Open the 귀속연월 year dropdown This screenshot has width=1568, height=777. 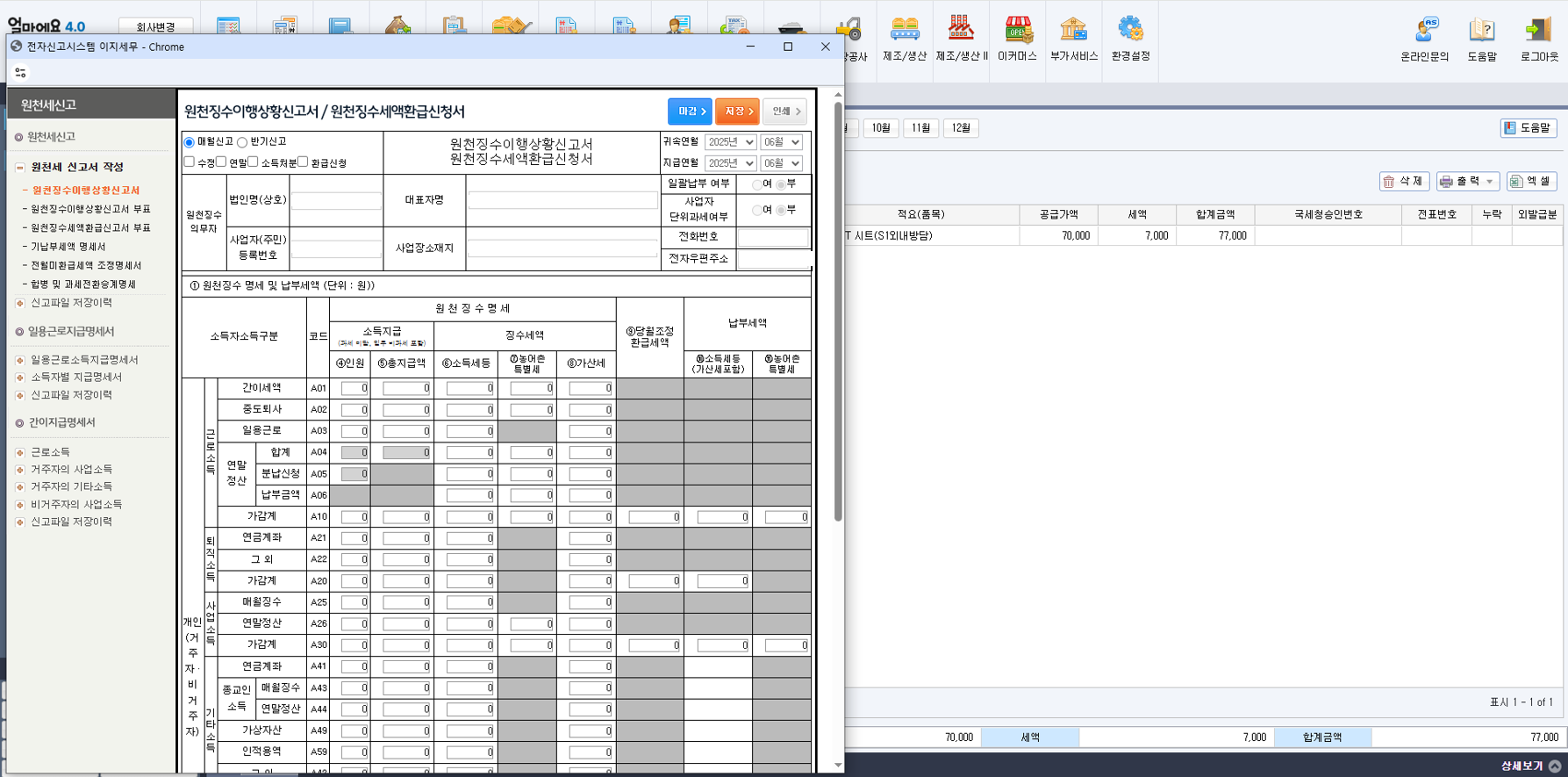(x=730, y=142)
